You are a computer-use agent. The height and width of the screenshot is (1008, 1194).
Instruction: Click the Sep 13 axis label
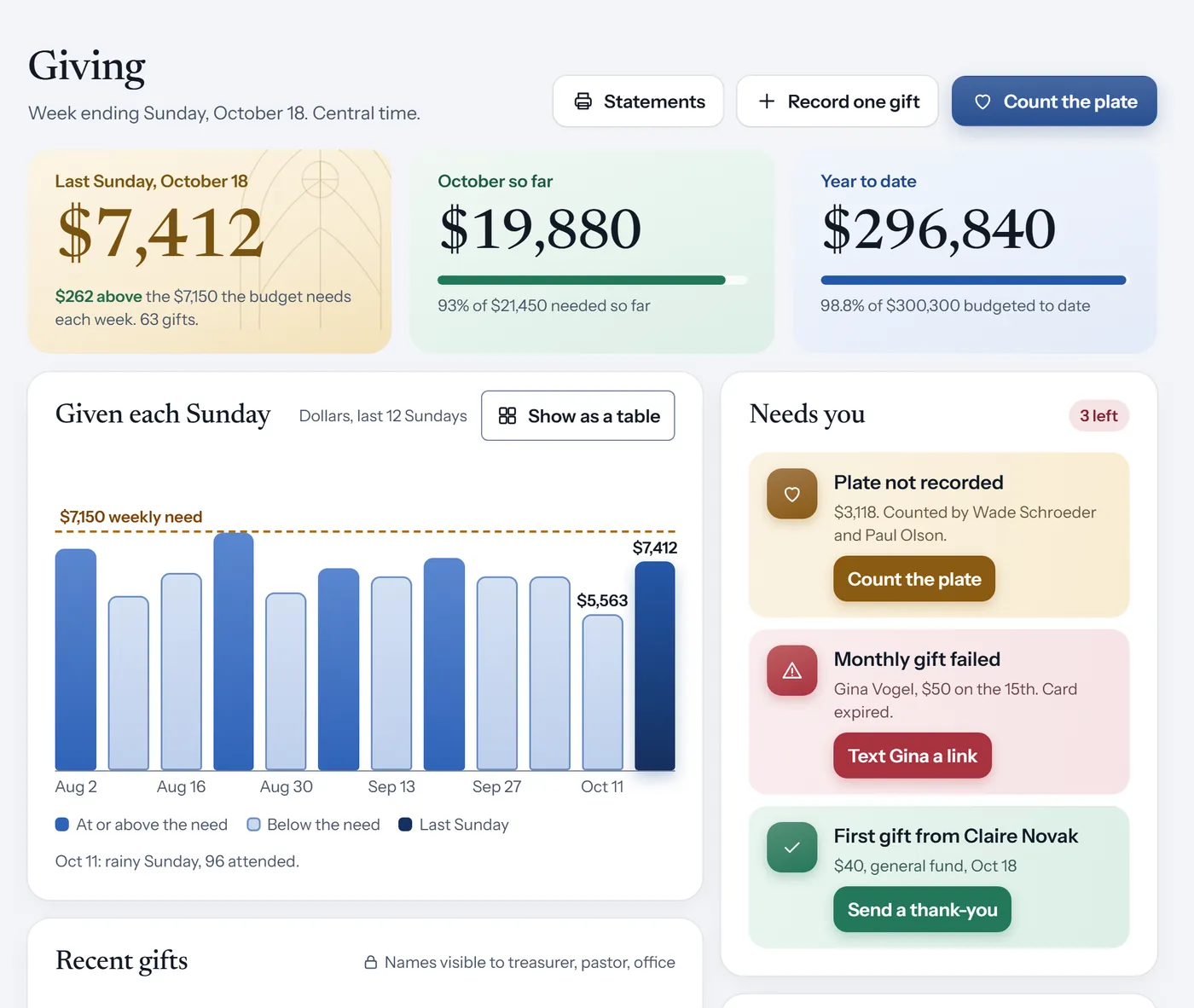tap(391, 786)
